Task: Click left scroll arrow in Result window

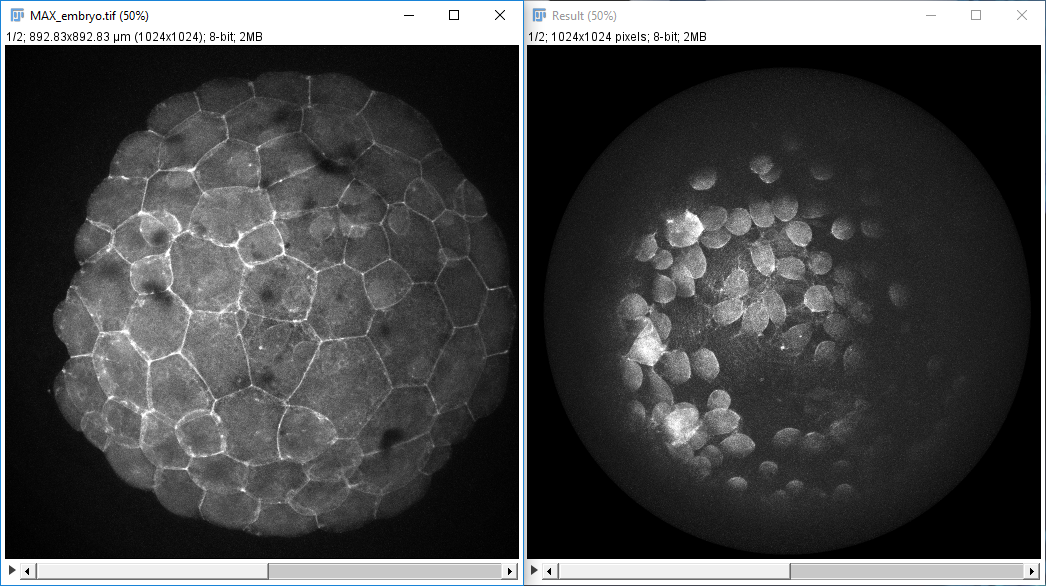Action: (x=550, y=571)
